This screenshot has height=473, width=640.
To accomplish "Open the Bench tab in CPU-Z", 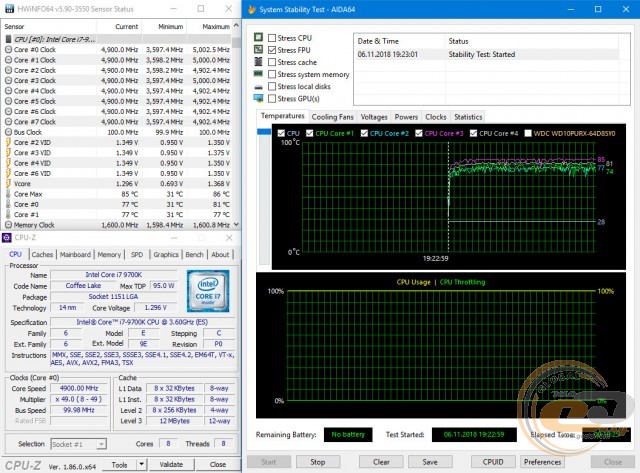I will (194, 255).
